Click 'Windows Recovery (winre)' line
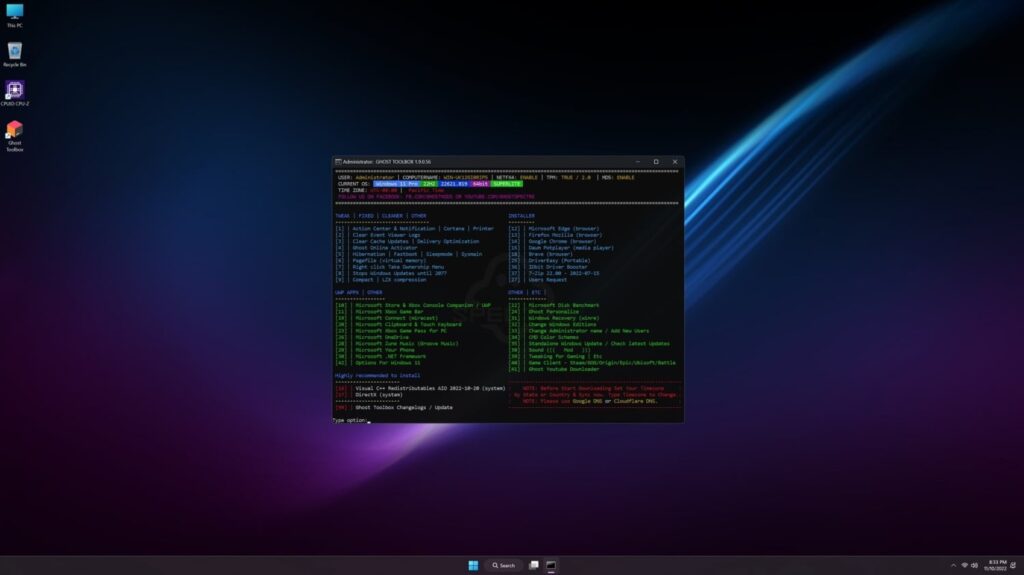The image size is (1024, 575). click(554, 318)
